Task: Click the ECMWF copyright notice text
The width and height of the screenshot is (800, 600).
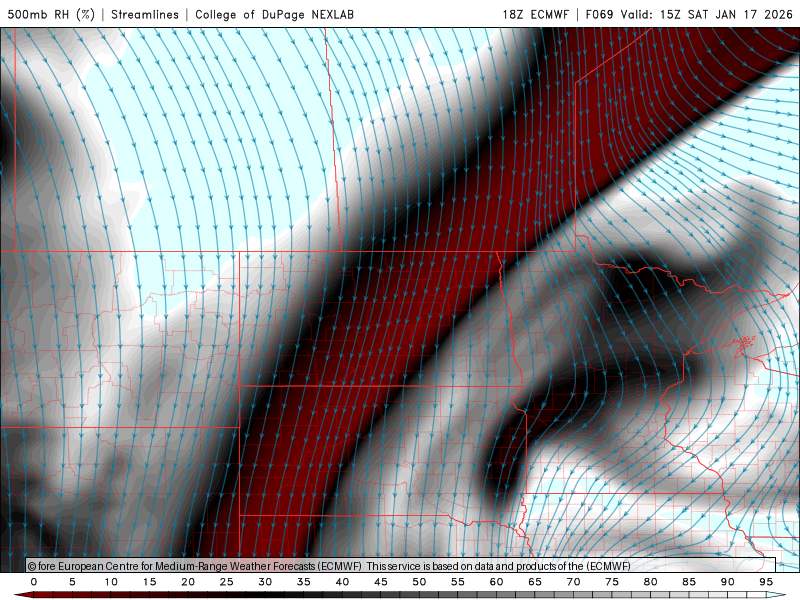Action: [x=329, y=566]
